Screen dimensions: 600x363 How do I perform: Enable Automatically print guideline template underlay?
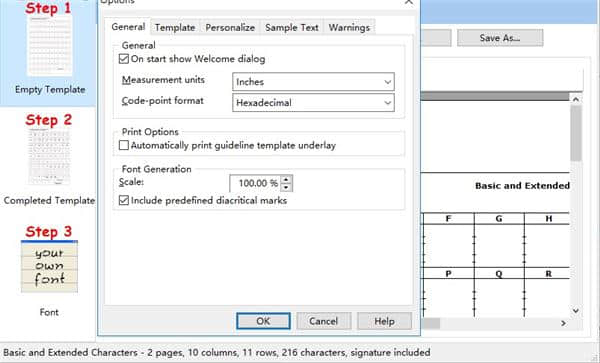point(124,145)
